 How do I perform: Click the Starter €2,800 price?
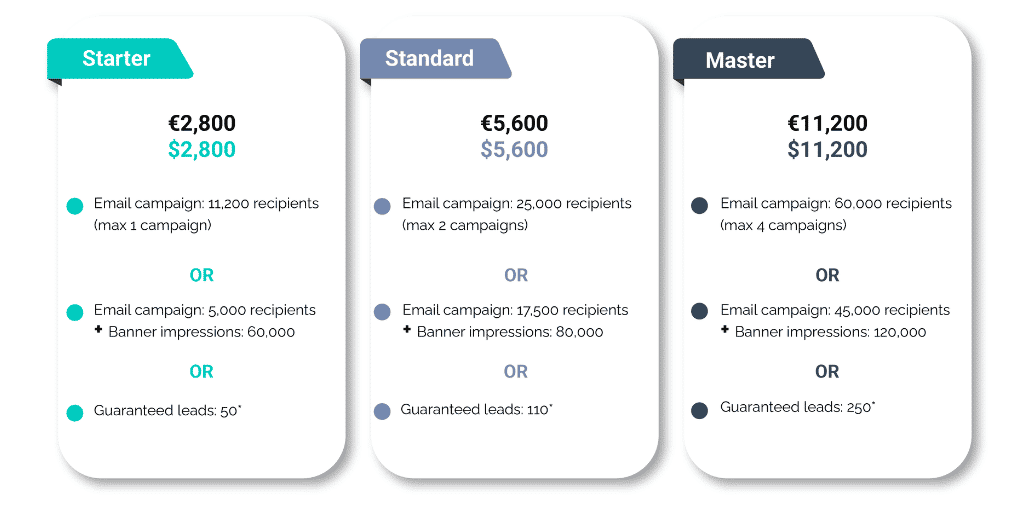pyautogui.click(x=202, y=124)
